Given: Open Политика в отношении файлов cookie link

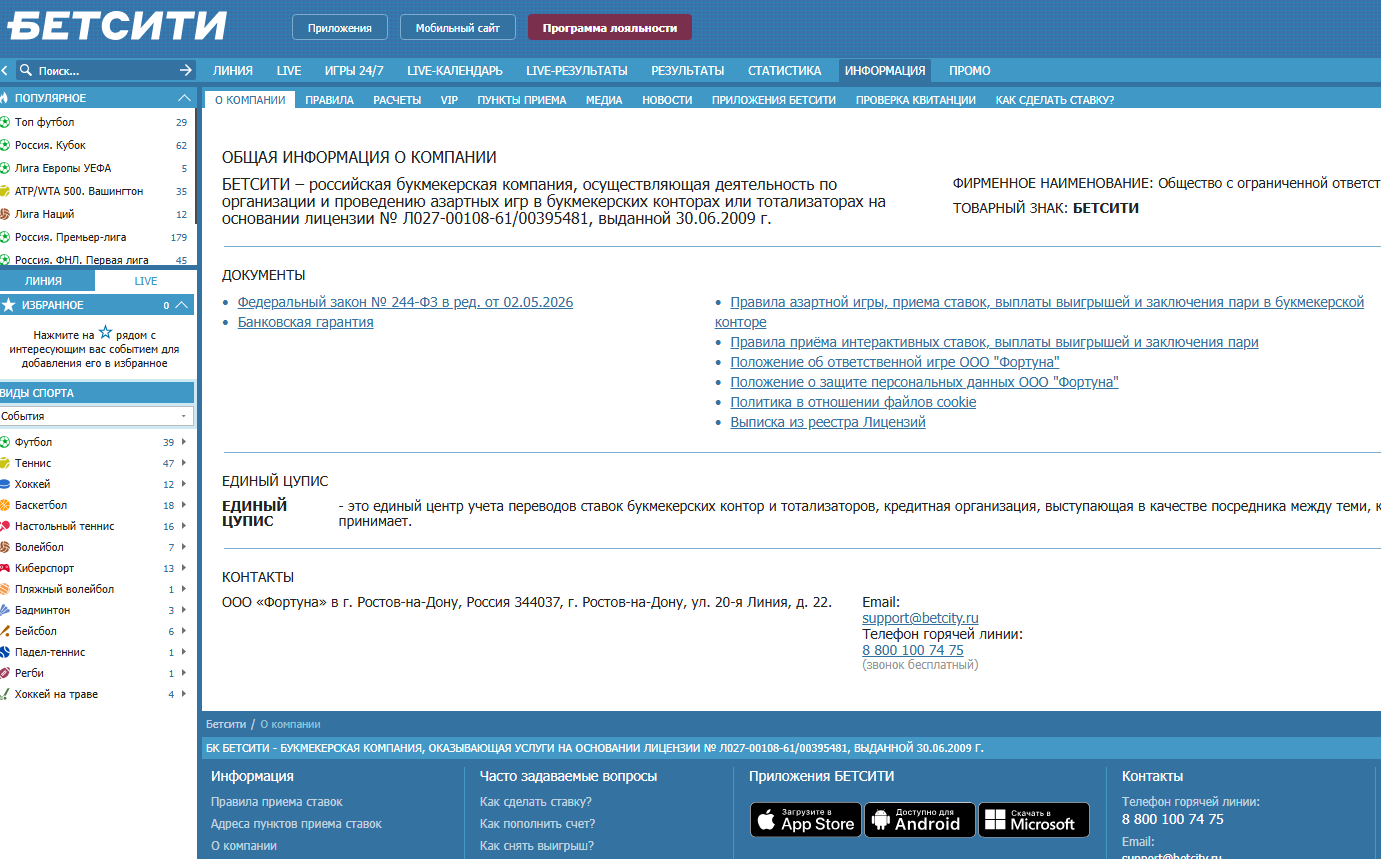Looking at the screenshot, I should [x=853, y=402].
